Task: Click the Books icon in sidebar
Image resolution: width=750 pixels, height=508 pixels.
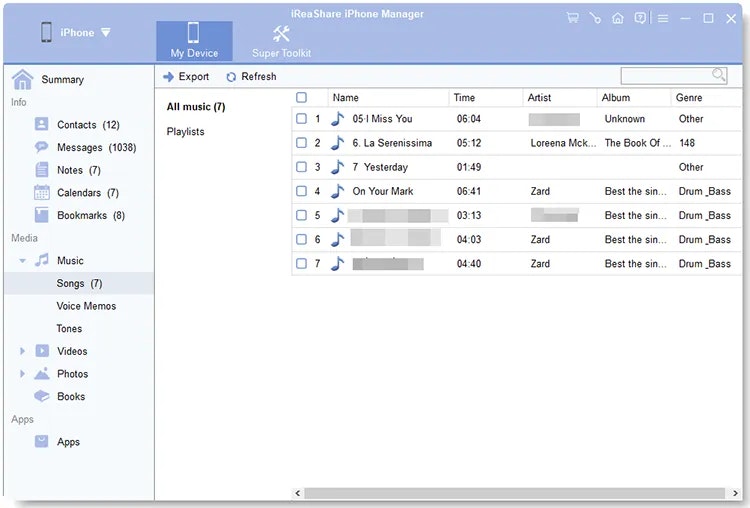Action: [42, 396]
